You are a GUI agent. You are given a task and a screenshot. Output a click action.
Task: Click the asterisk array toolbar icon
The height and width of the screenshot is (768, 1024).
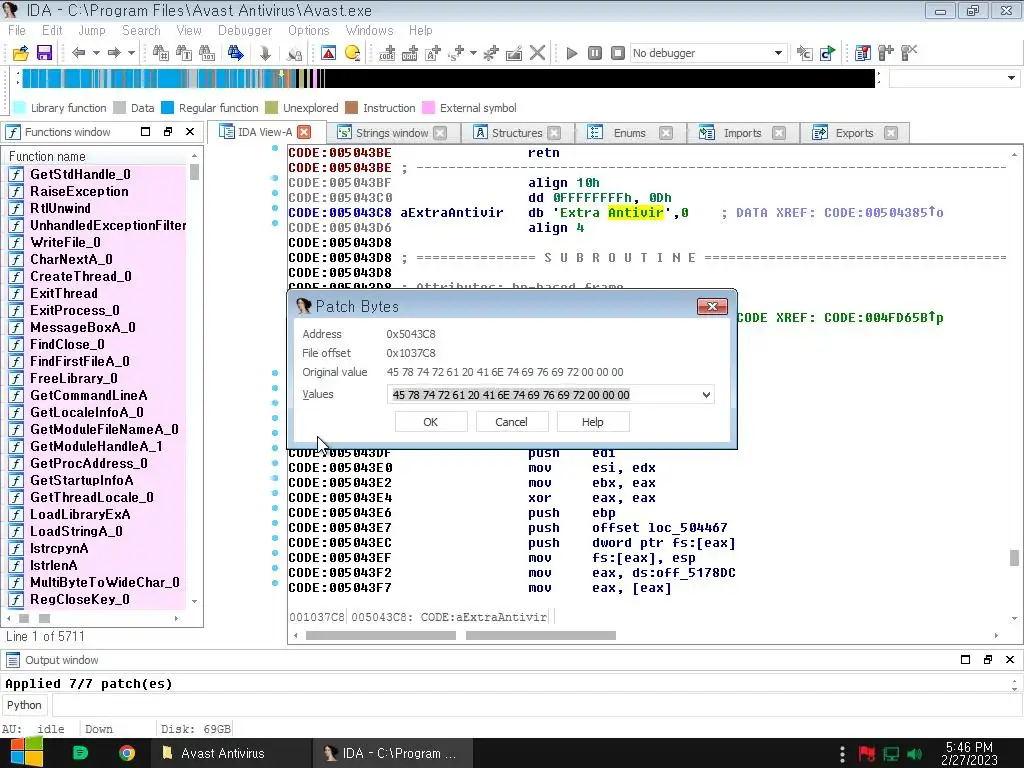pos(490,53)
